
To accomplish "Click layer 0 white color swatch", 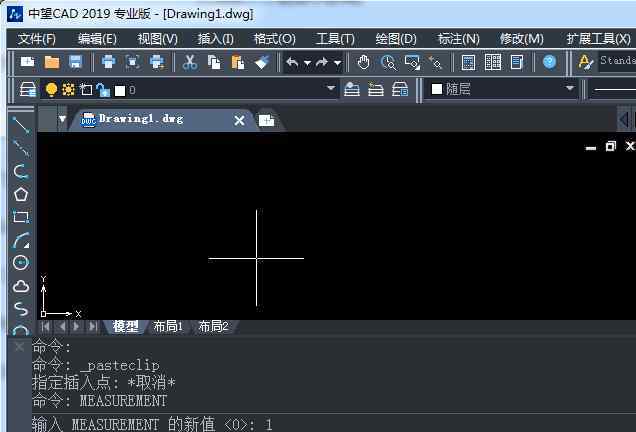I will (120, 90).
